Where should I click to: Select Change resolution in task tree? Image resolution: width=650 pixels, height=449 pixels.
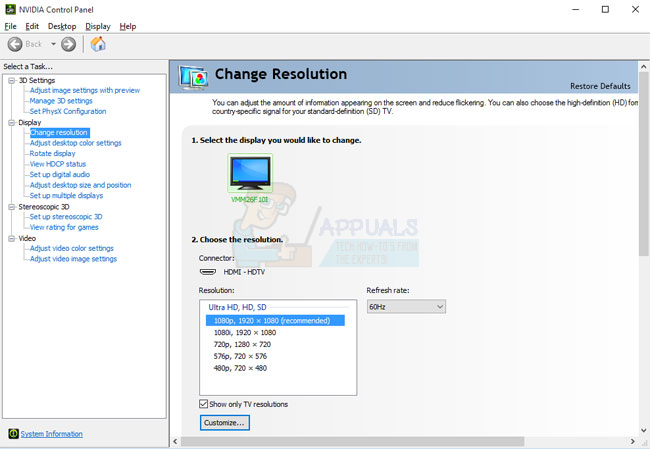pos(59,133)
